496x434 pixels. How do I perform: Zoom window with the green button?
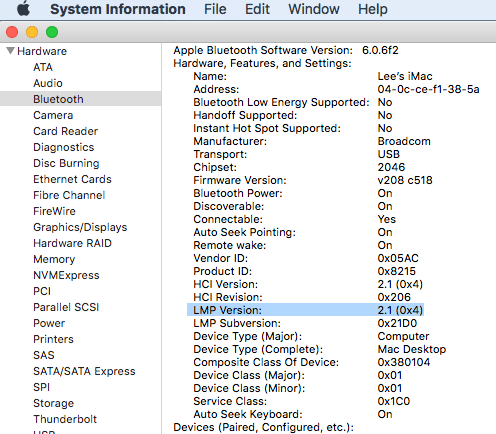point(52,32)
